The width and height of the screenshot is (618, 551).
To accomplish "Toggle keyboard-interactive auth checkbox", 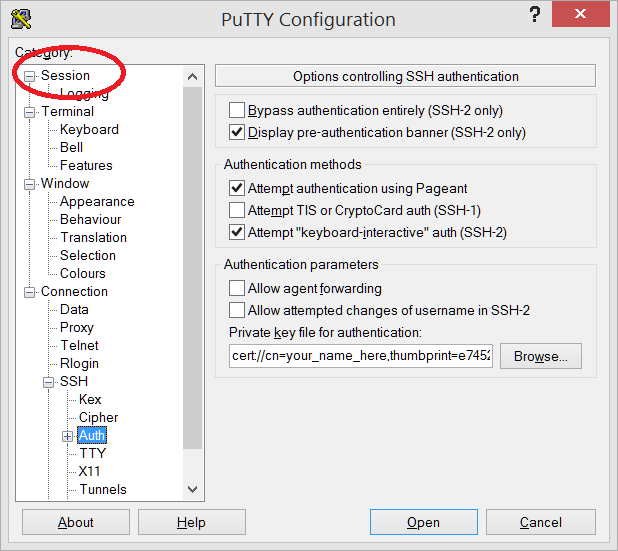I will (236, 233).
